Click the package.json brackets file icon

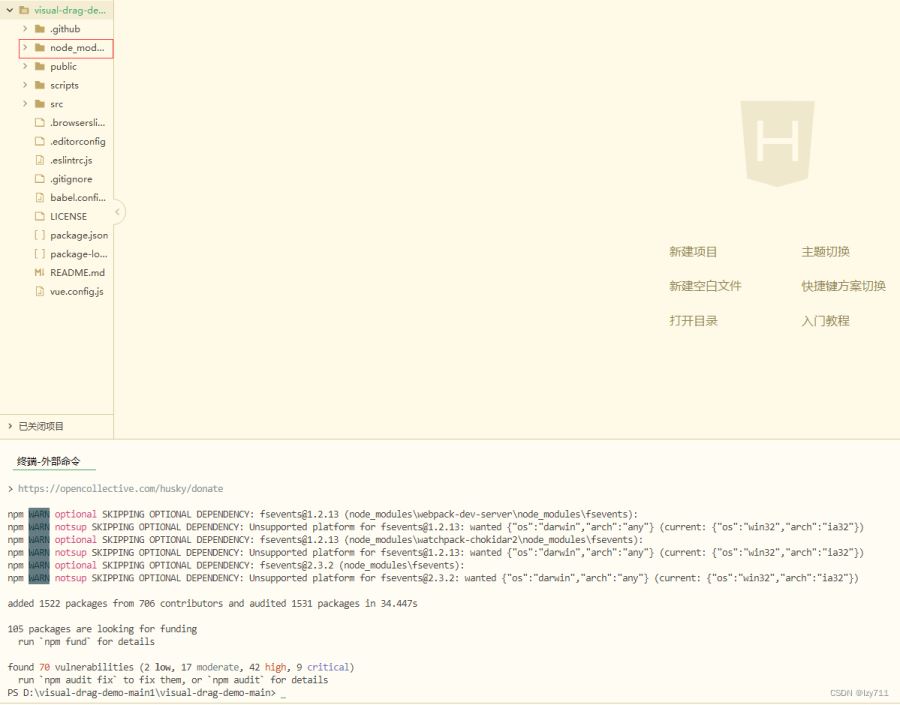[40, 235]
